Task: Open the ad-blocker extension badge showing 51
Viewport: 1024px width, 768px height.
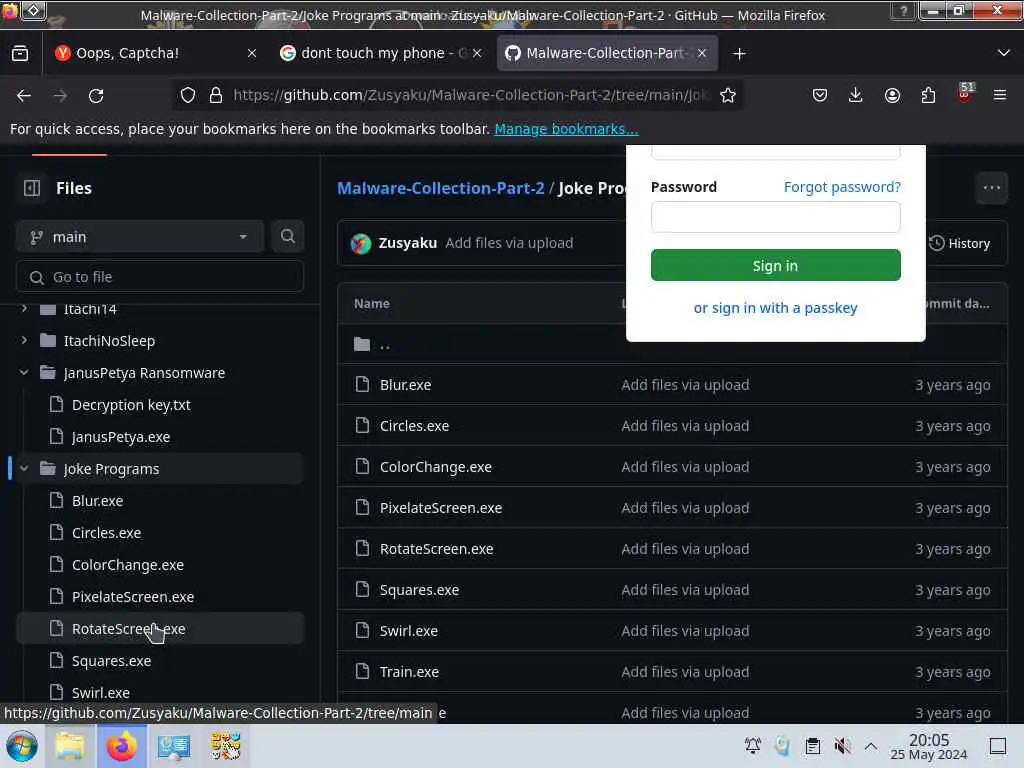Action: pyautogui.click(x=965, y=93)
